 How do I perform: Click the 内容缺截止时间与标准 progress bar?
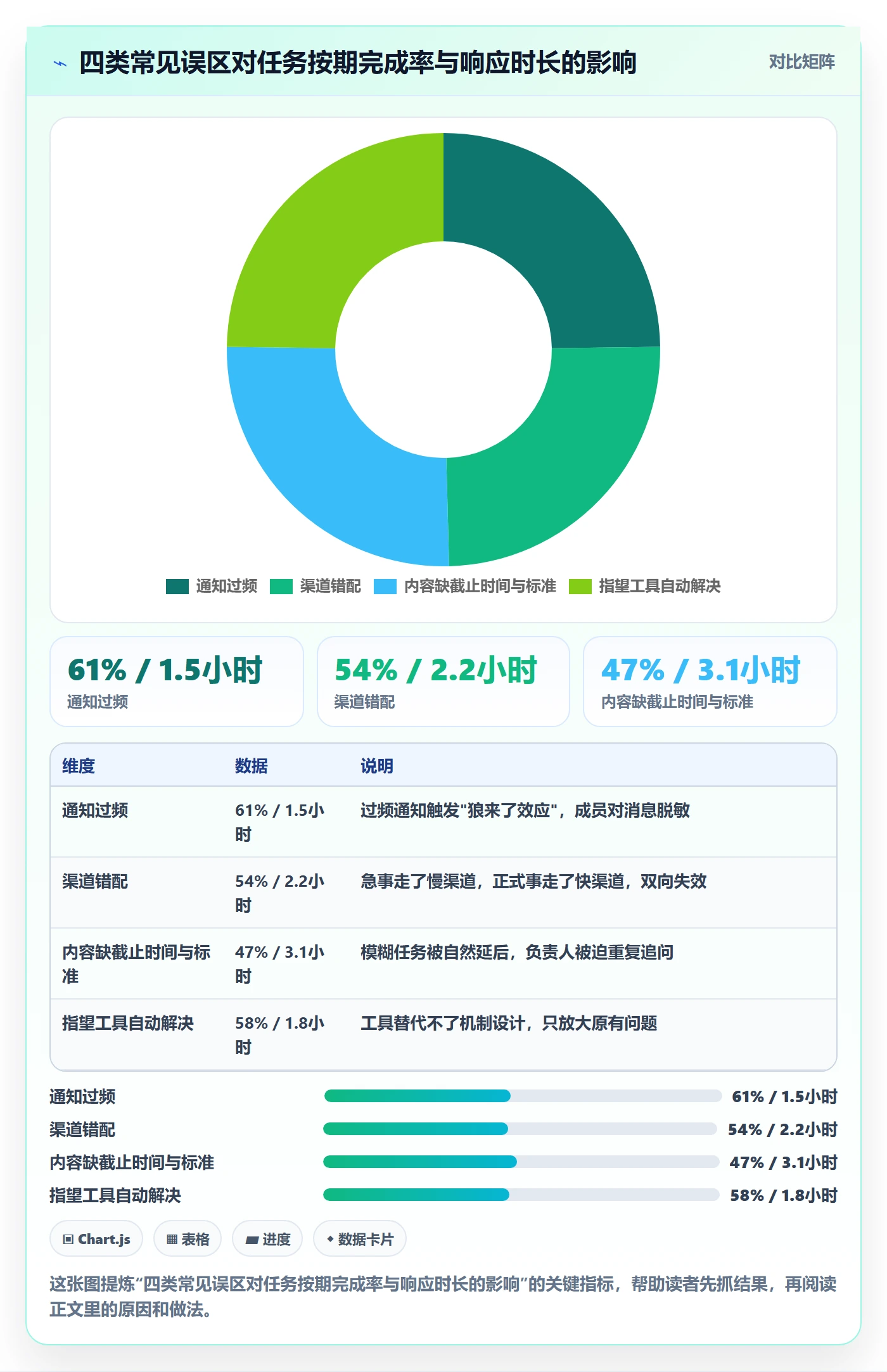tap(521, 1162)
